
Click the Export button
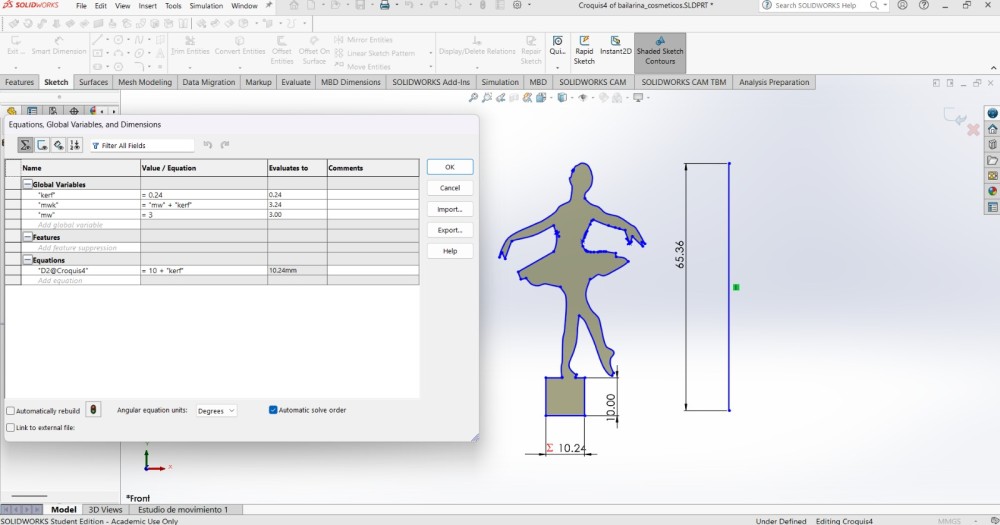click(x=450, y=230)
